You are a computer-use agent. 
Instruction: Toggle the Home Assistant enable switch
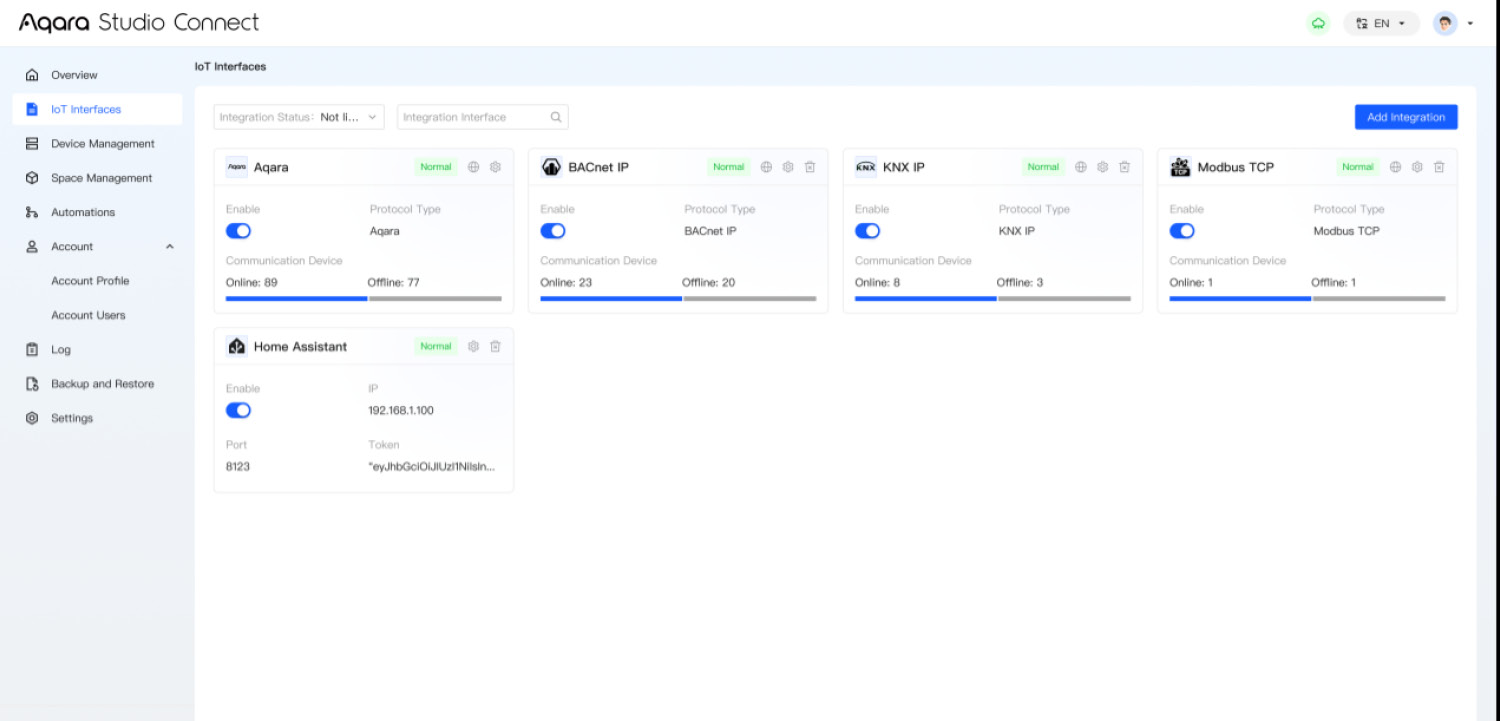click(x=238, y=410)
